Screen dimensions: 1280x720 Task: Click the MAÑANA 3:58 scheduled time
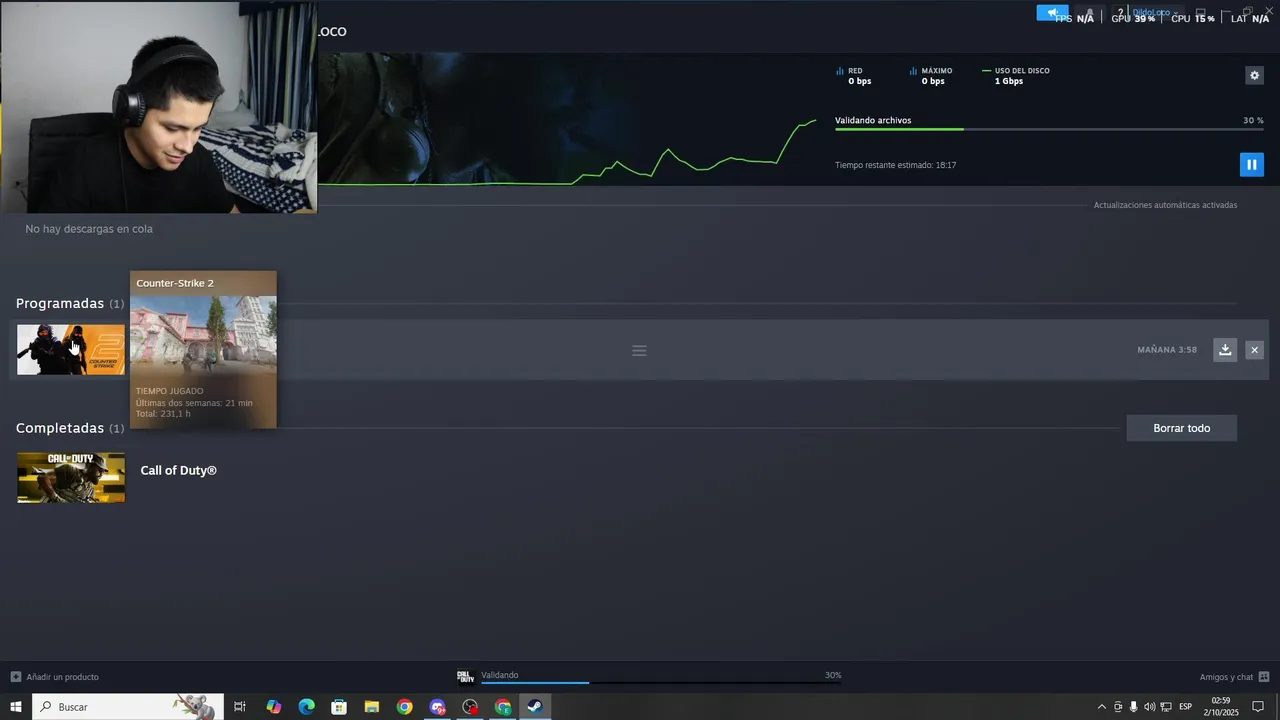1167,350
